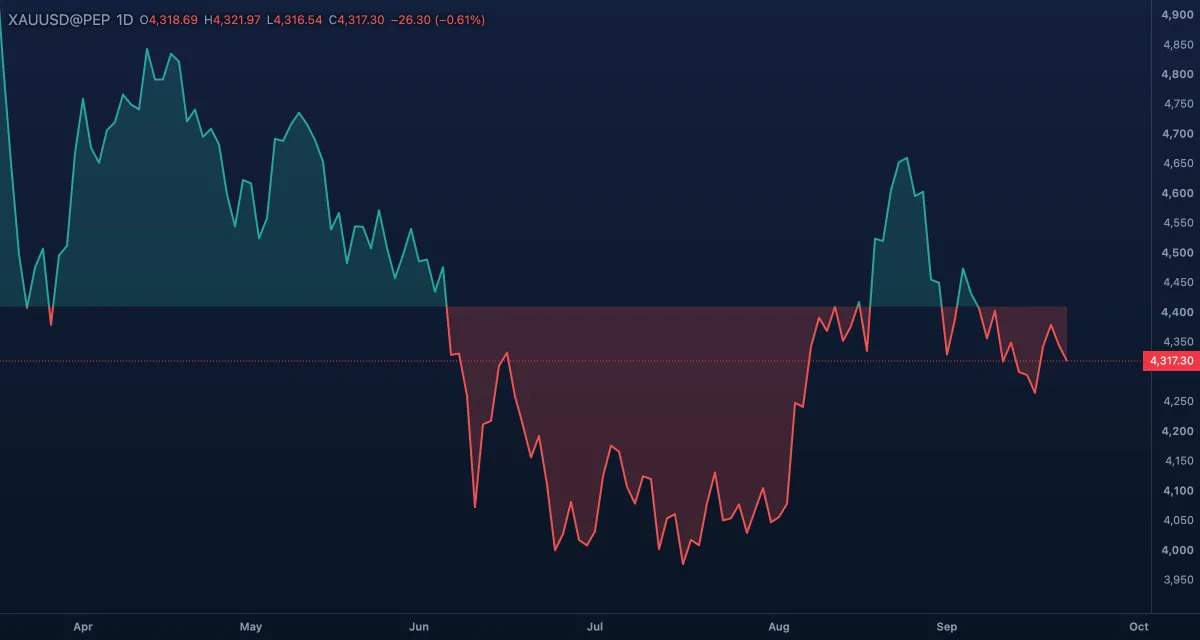Click the 4,500 price axis label
Viewport: 1200px width, 640px height.
1177,253
